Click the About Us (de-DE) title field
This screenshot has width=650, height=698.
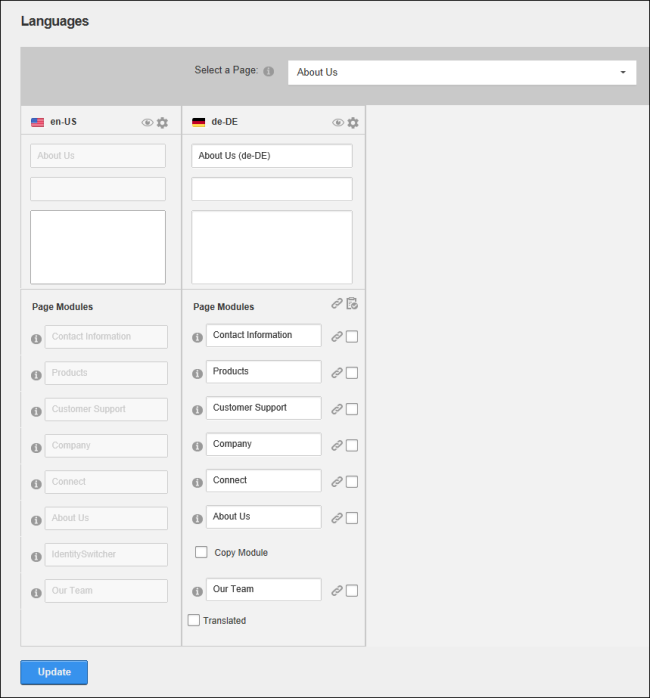pos(272,156)
